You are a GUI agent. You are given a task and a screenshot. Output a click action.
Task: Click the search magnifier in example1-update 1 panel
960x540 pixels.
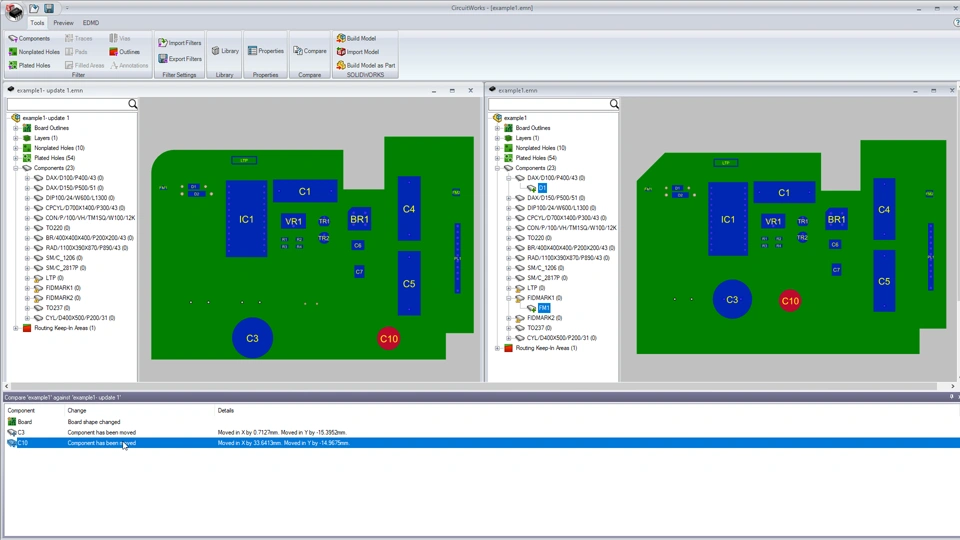pos(133,104)
